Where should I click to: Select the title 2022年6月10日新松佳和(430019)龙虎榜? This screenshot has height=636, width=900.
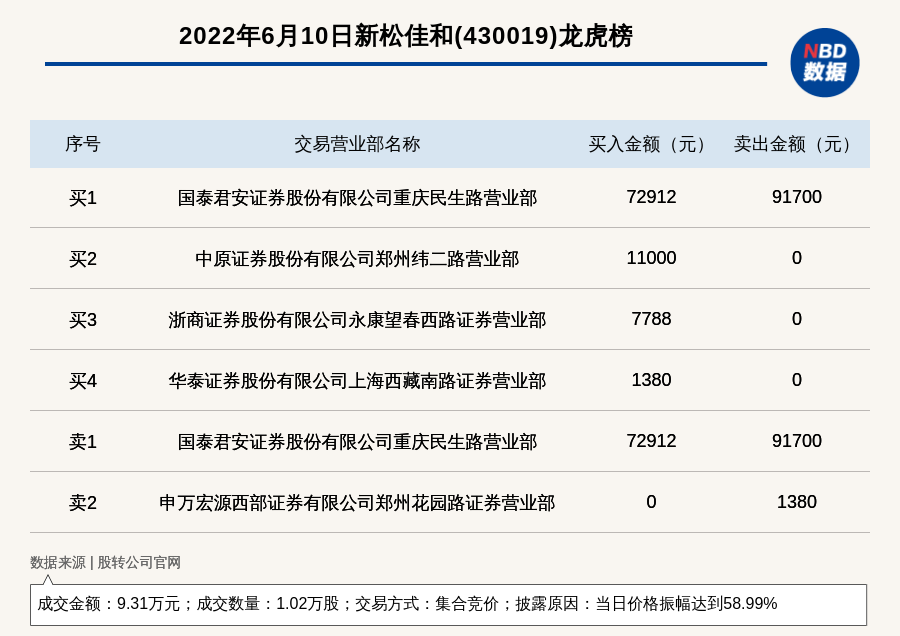(x=406, y=36)
